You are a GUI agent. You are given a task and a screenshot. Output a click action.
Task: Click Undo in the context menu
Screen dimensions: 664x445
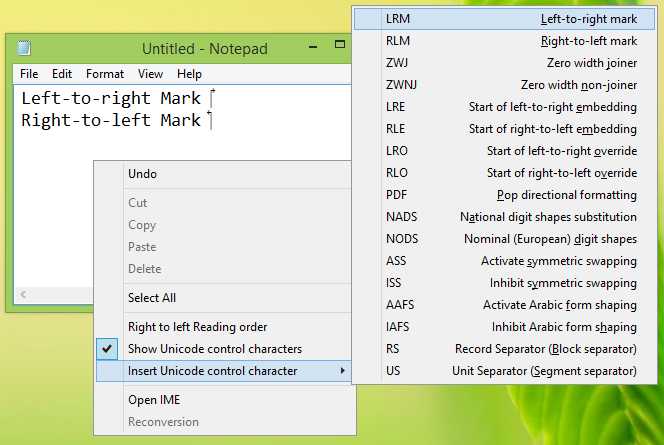142,174
